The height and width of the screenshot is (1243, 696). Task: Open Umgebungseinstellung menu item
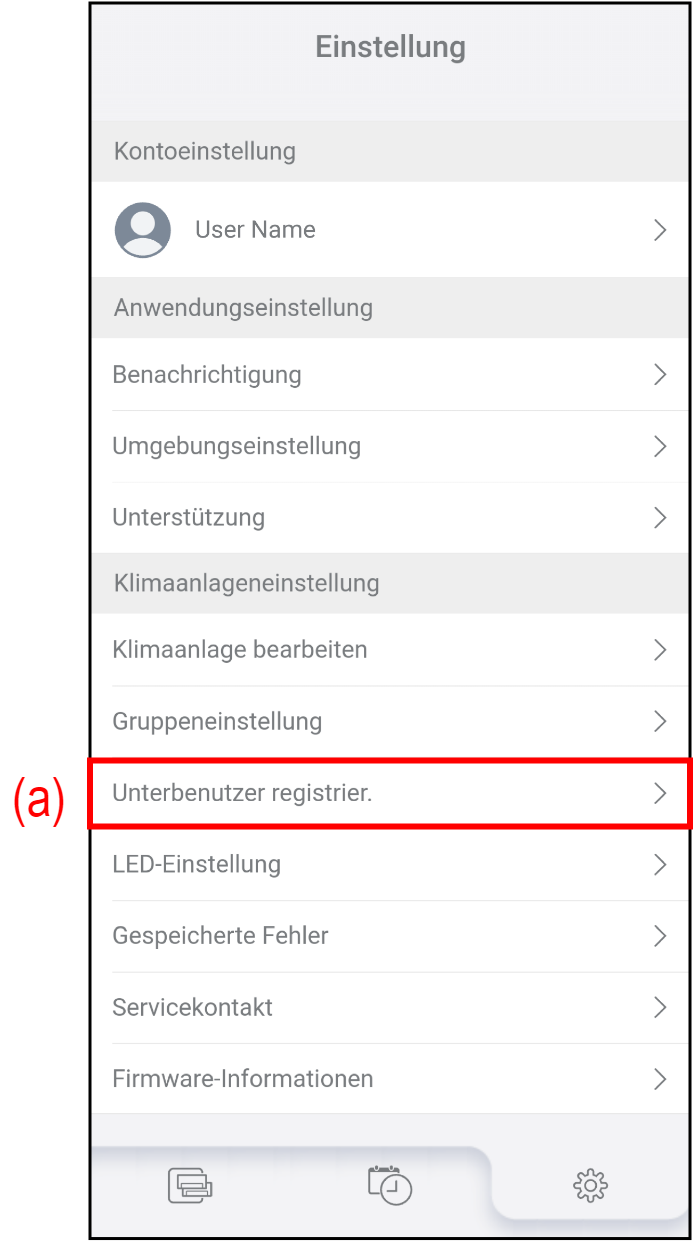click(237, 446)
